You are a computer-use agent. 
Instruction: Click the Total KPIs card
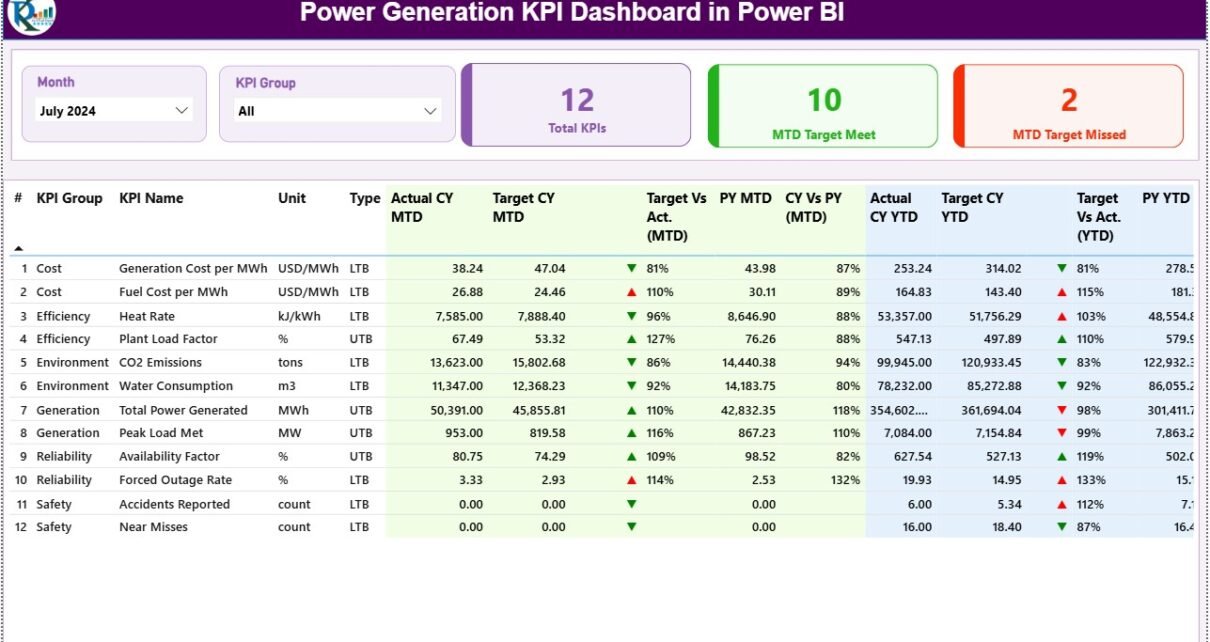click(577, 106)
